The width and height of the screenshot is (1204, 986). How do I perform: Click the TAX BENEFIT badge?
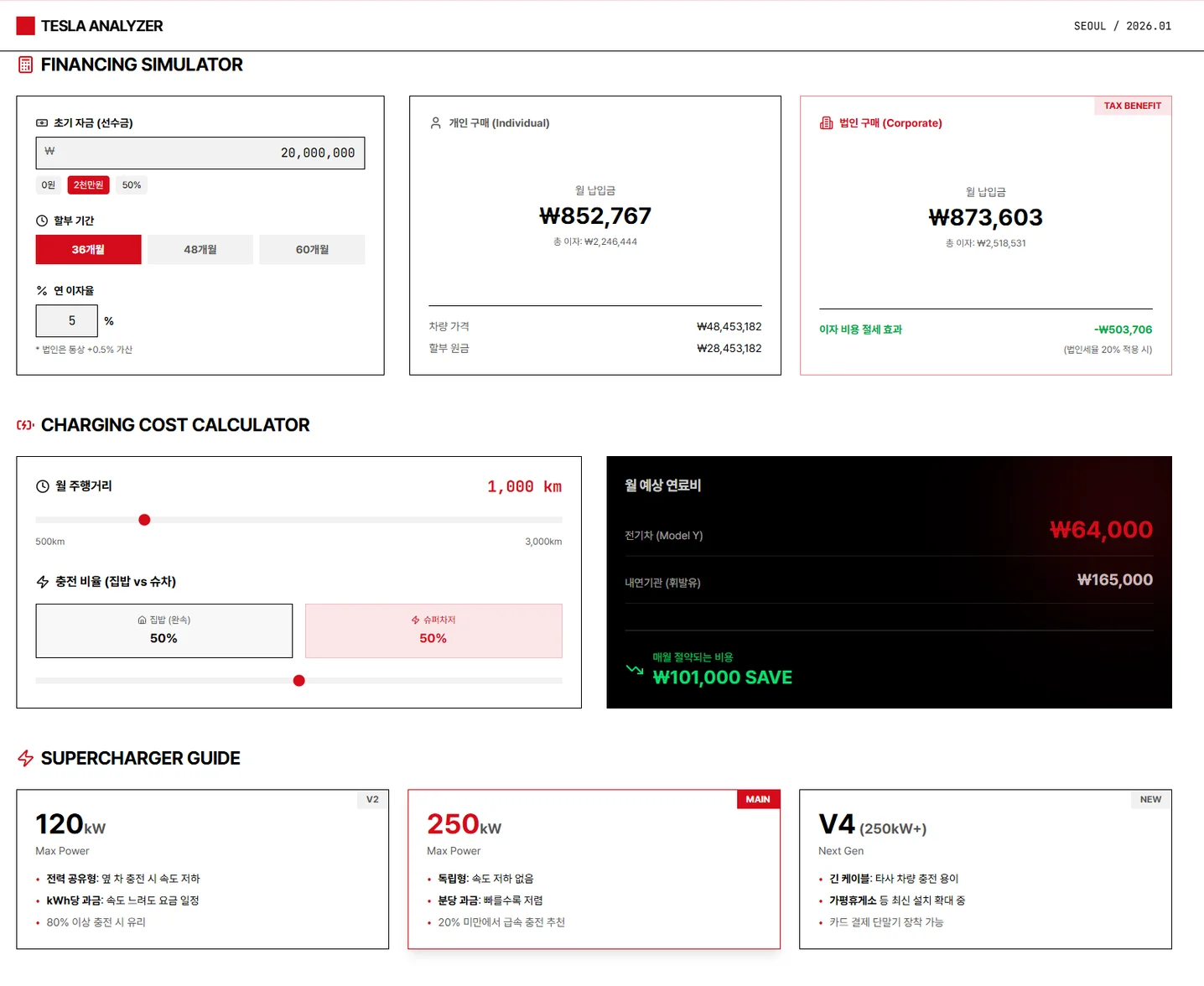[1132, 106]
